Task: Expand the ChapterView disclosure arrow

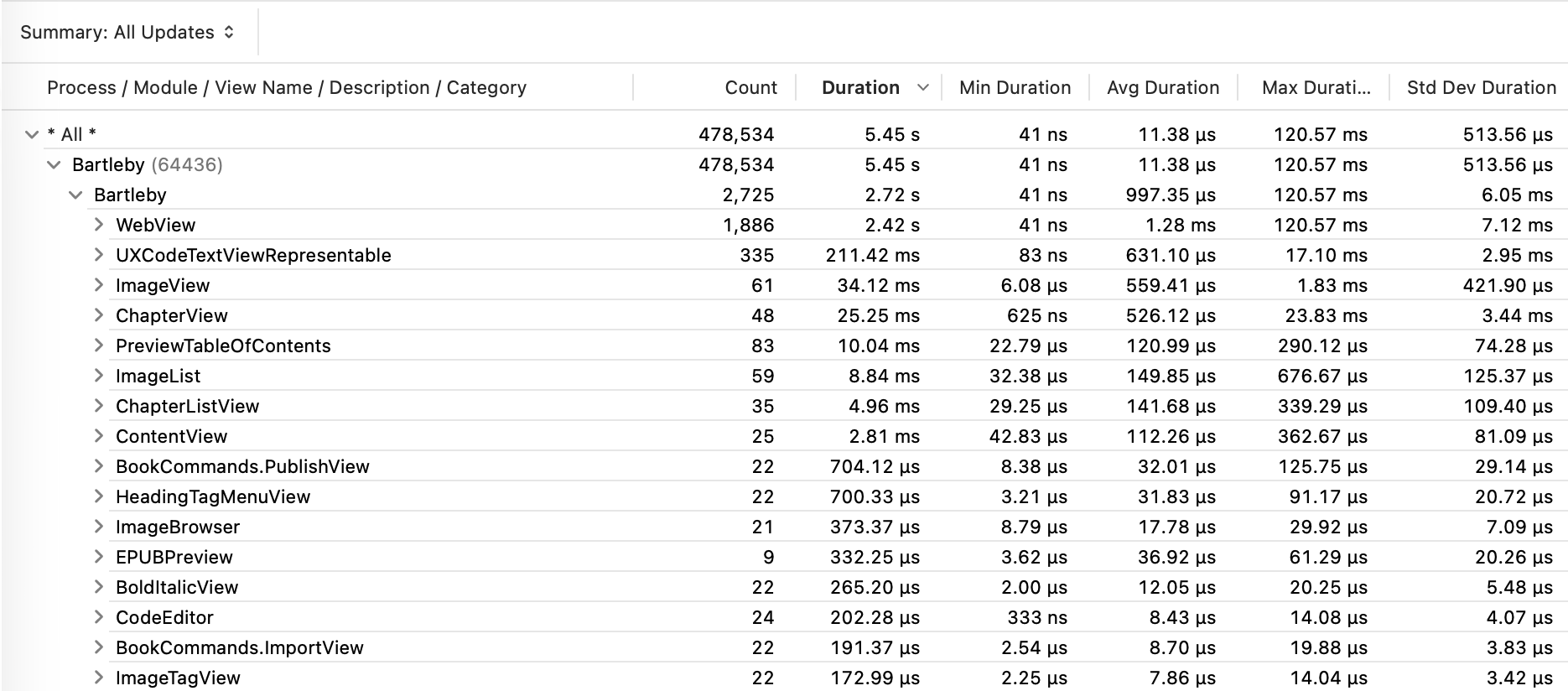Action: click(98, 315)
